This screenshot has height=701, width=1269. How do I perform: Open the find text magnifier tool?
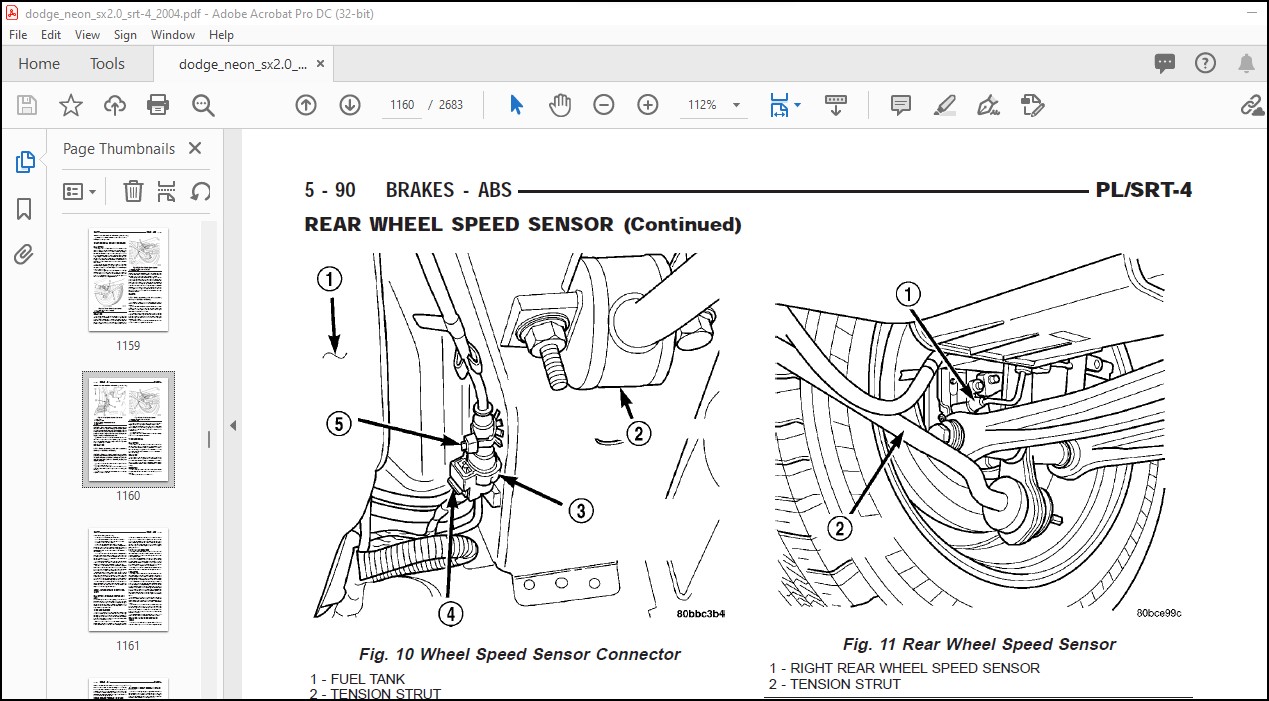coord(203,105)
